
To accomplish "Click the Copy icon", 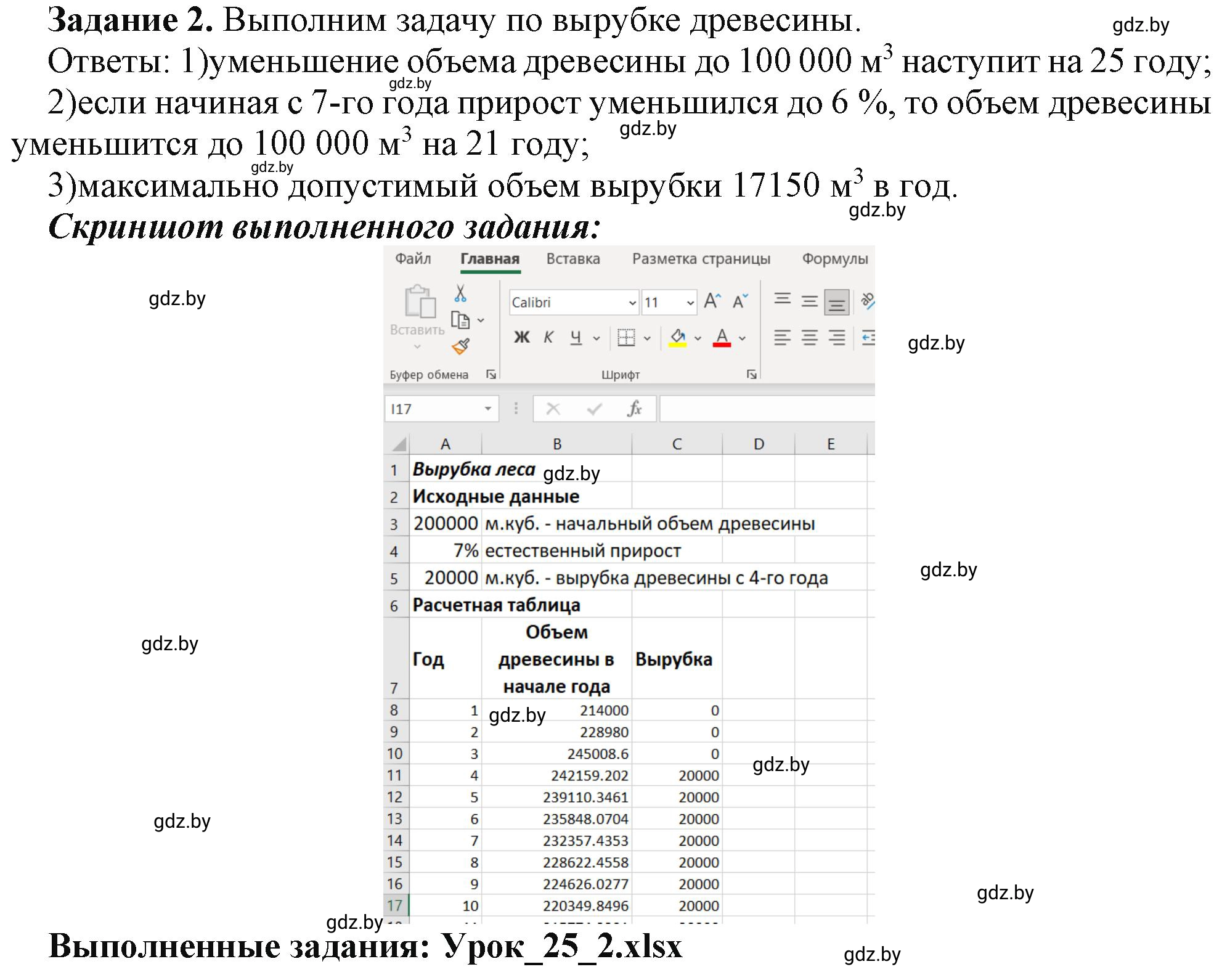I will pos(460,320).
